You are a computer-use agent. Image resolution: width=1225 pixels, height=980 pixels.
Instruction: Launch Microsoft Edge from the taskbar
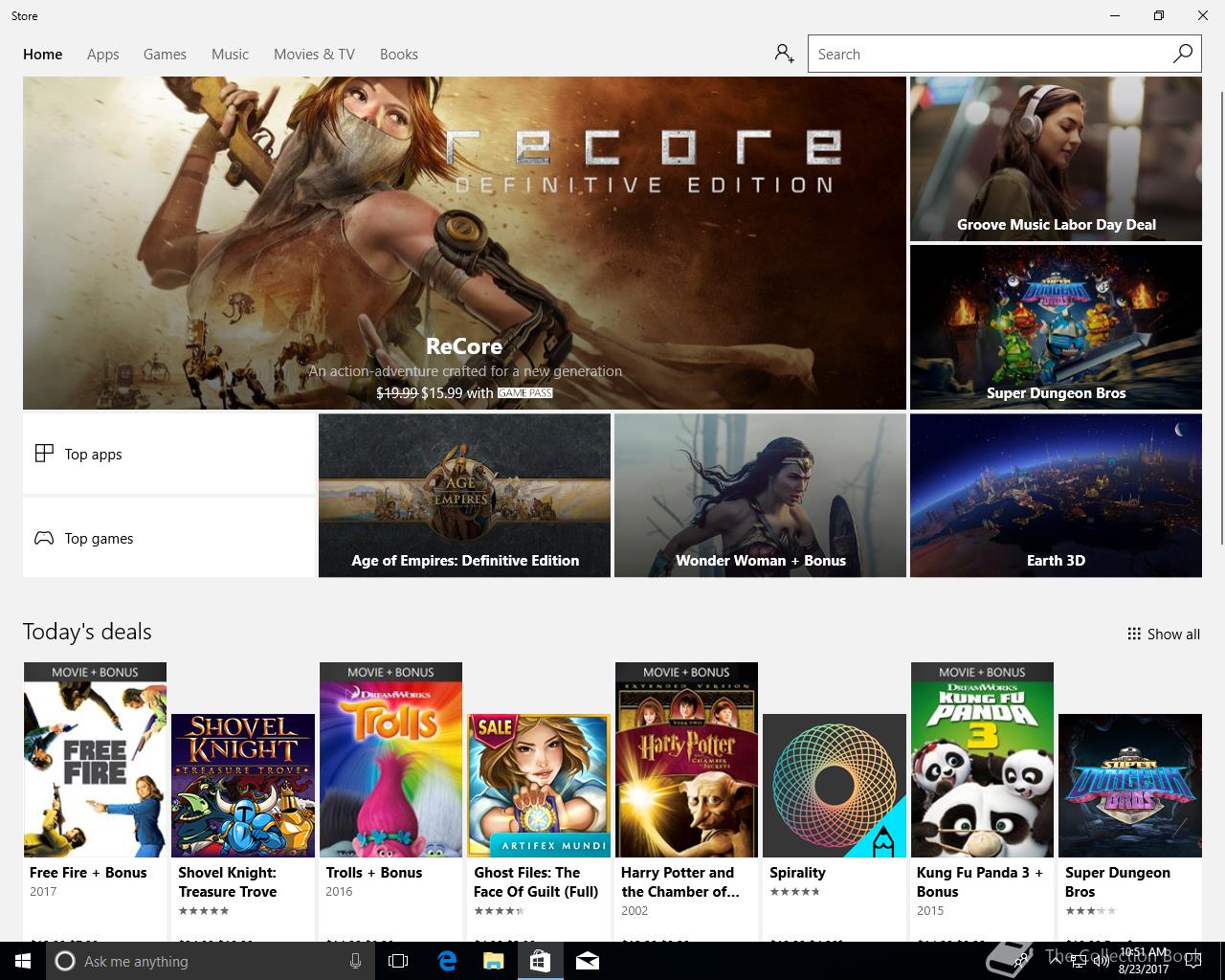click(x=447, y=961)
